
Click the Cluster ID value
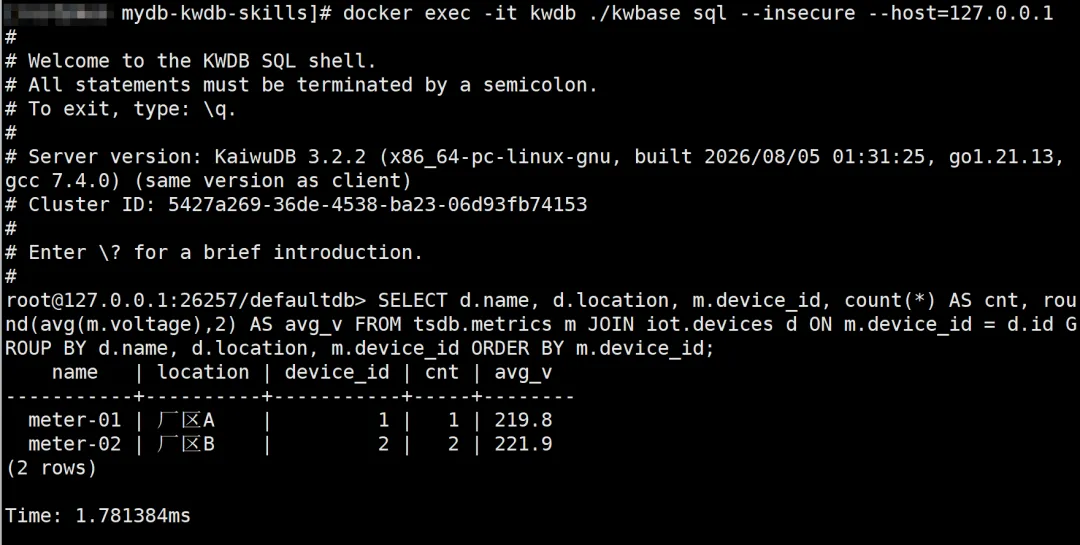377,205
